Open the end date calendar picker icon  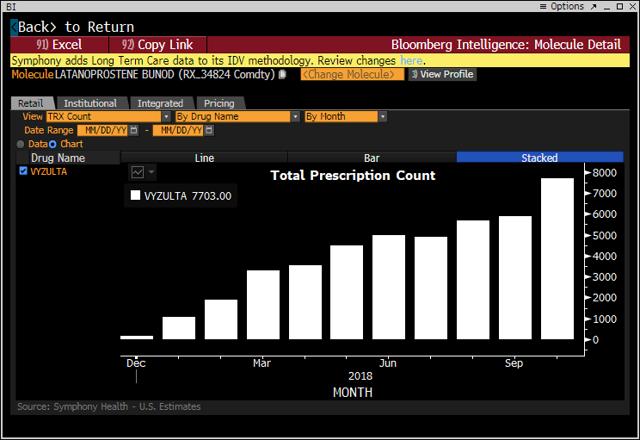point(209,131)
